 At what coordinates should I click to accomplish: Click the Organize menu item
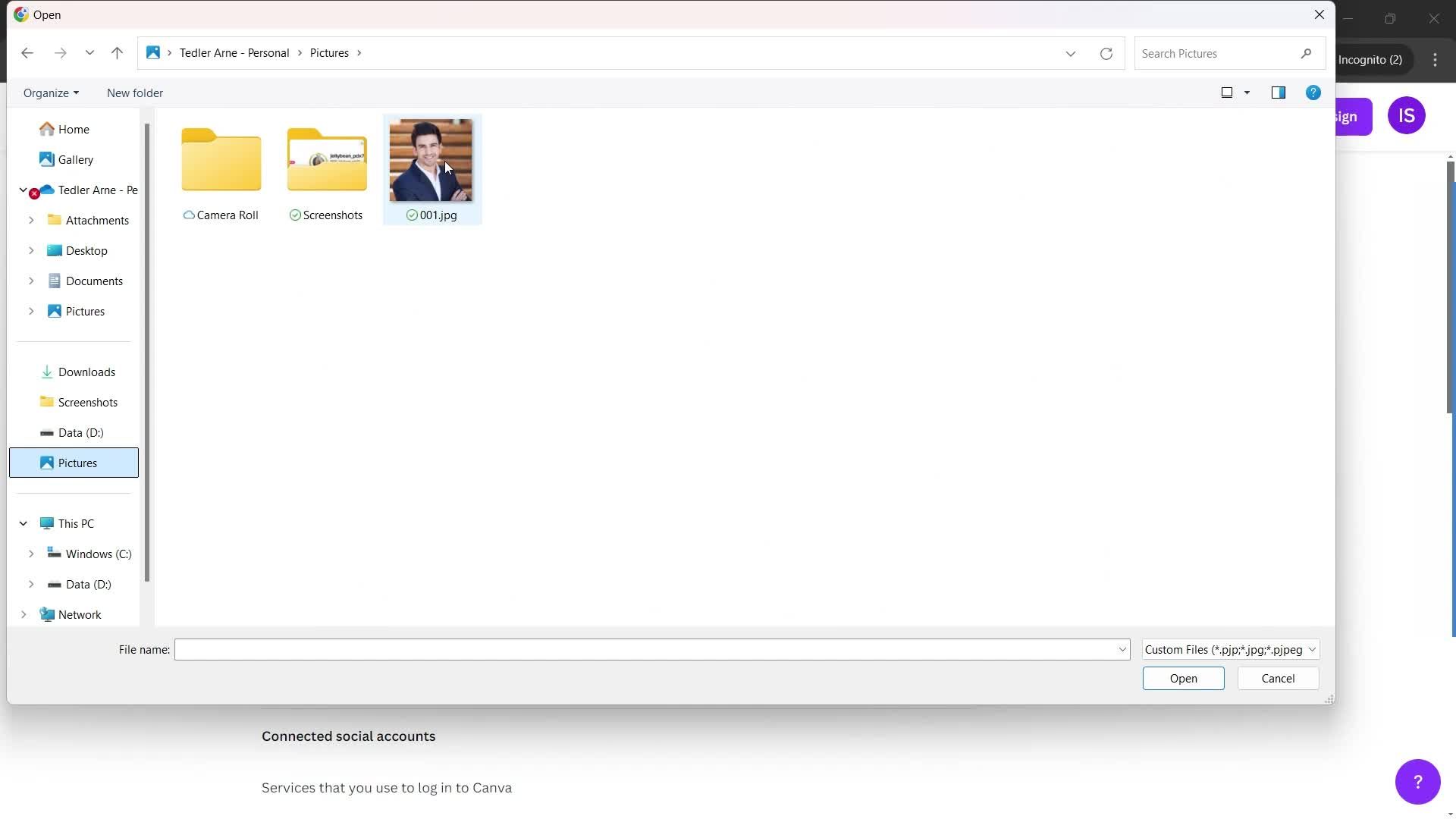pos(51,92)
